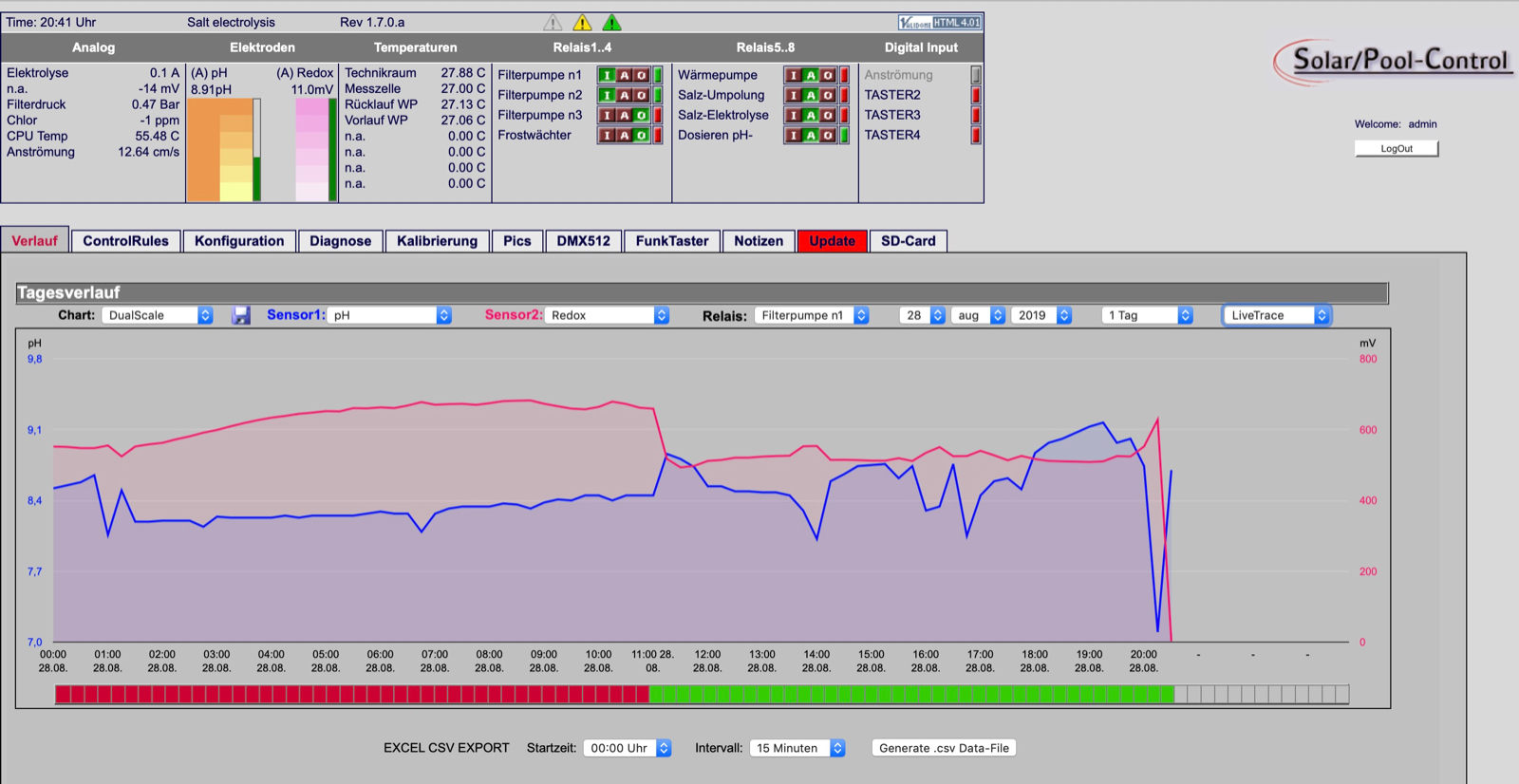Click the pH color scale bar
Viewport: 1519px width, 784px height.
pyautogui.click(x=220, y=150)
